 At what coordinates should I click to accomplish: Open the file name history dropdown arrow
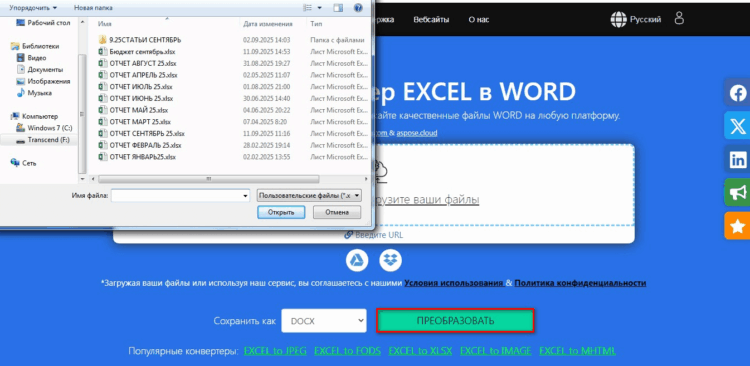[246, 196]
